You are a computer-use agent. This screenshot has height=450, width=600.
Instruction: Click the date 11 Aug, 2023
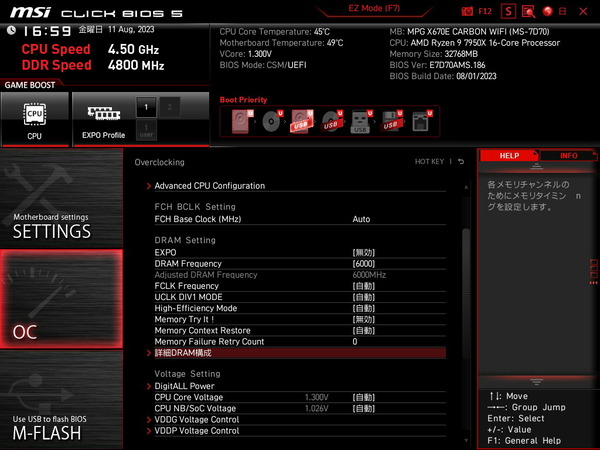pos(131,29)
